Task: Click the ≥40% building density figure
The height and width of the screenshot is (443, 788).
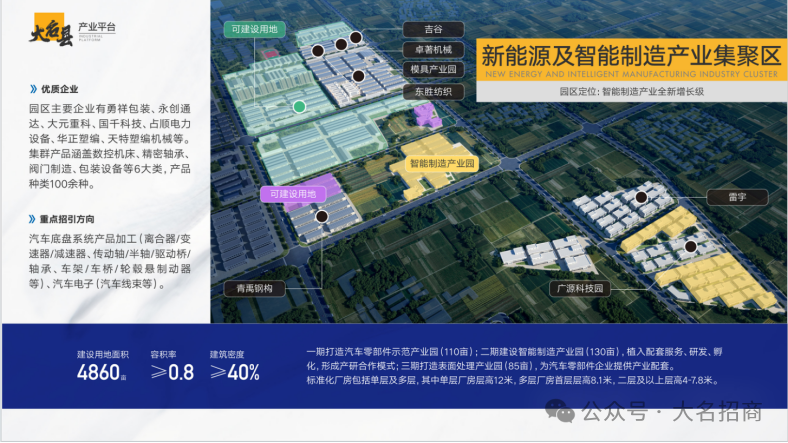Action: (234, 373)
